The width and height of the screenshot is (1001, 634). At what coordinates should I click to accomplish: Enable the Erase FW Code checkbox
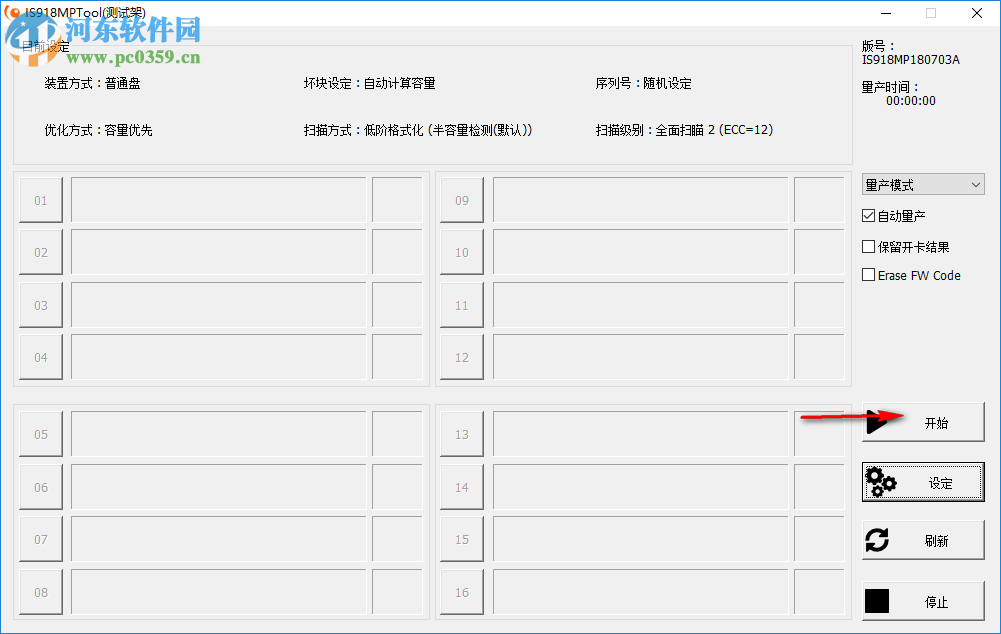point(868,275)
